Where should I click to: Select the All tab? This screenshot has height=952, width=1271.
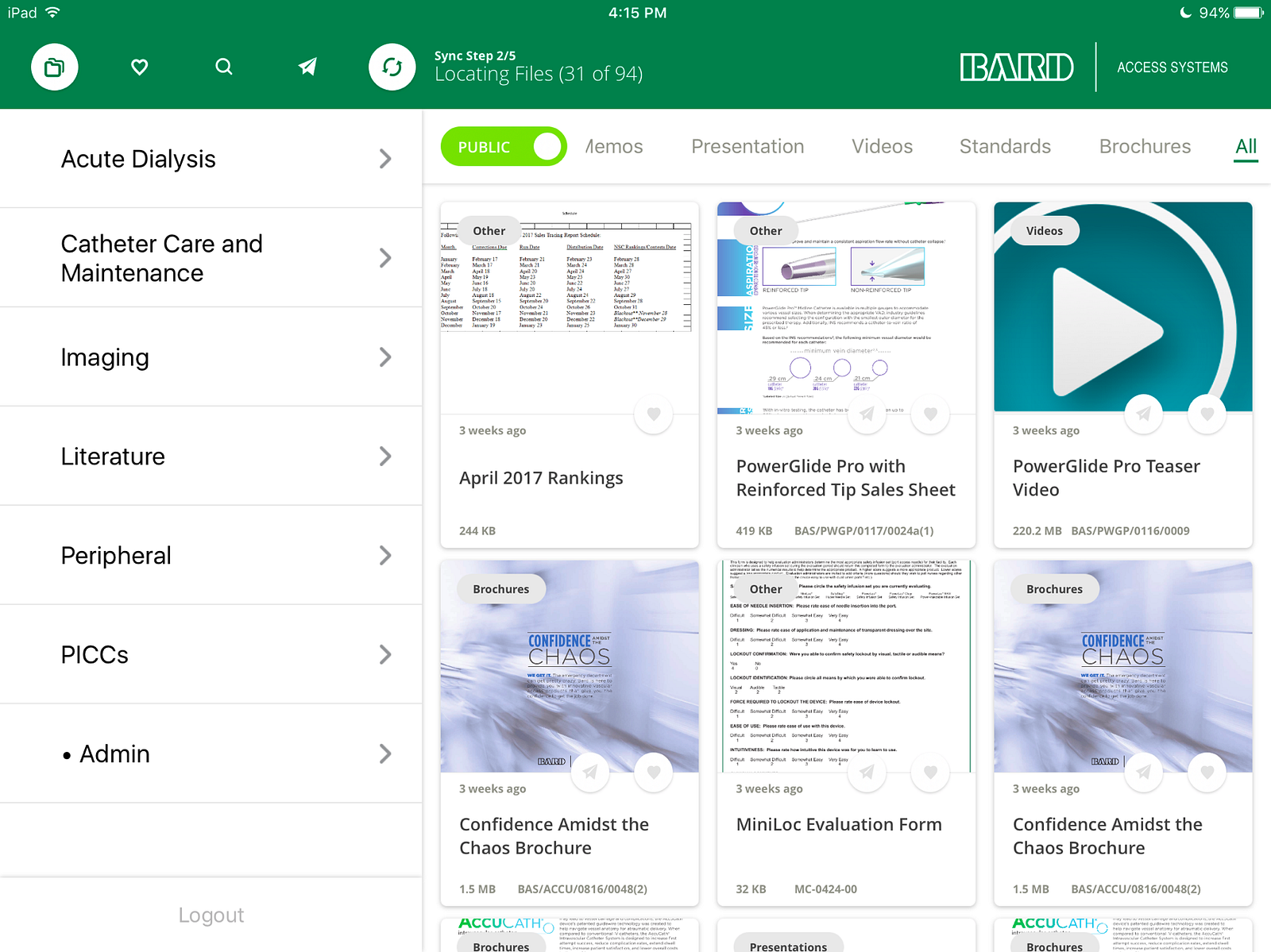coord(1246,147)
